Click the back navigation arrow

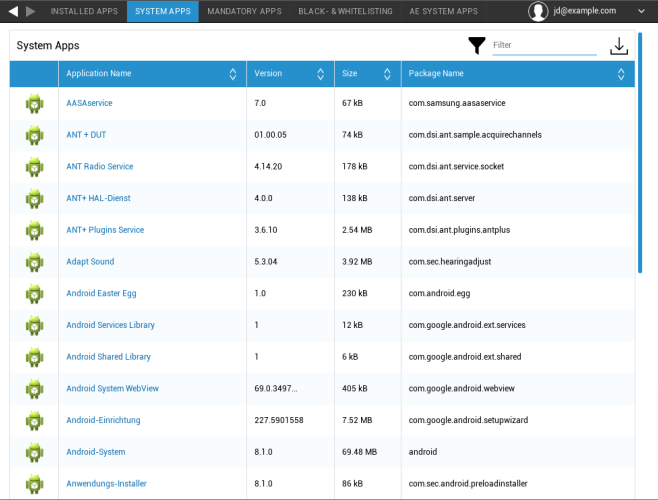click(x=14, y=11)
